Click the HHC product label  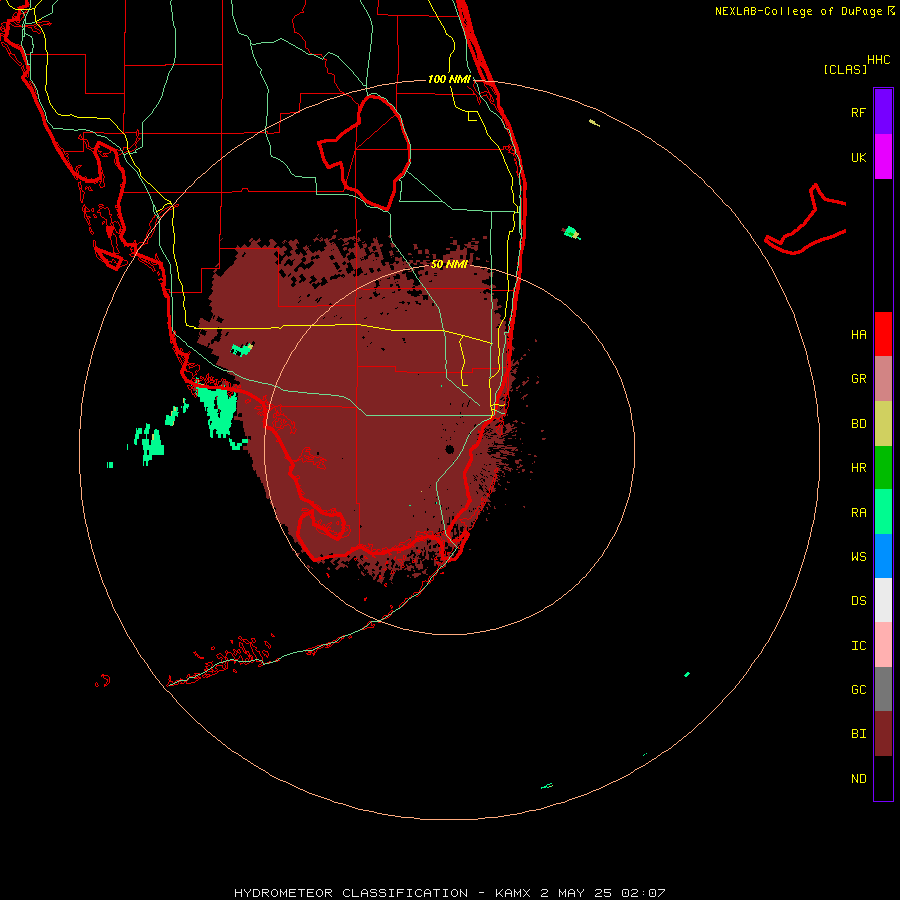[878, 60]
